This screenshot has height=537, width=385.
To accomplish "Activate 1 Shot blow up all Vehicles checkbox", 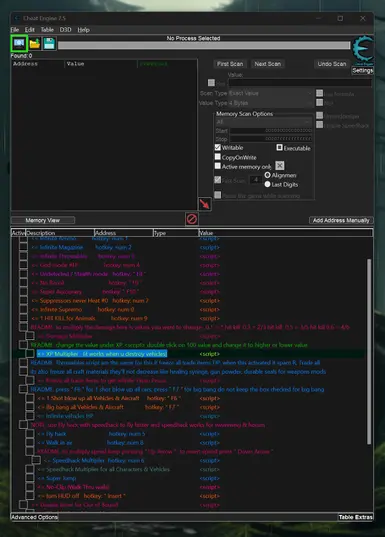I will 30,398.
